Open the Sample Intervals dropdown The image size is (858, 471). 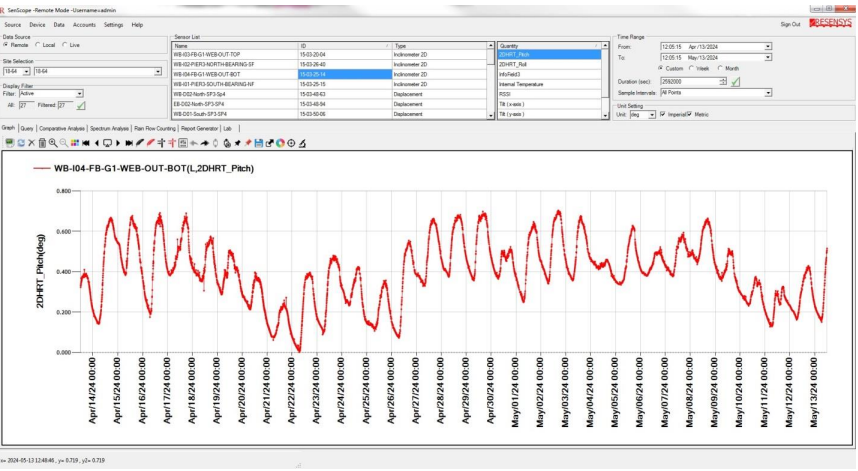[716, 93]
